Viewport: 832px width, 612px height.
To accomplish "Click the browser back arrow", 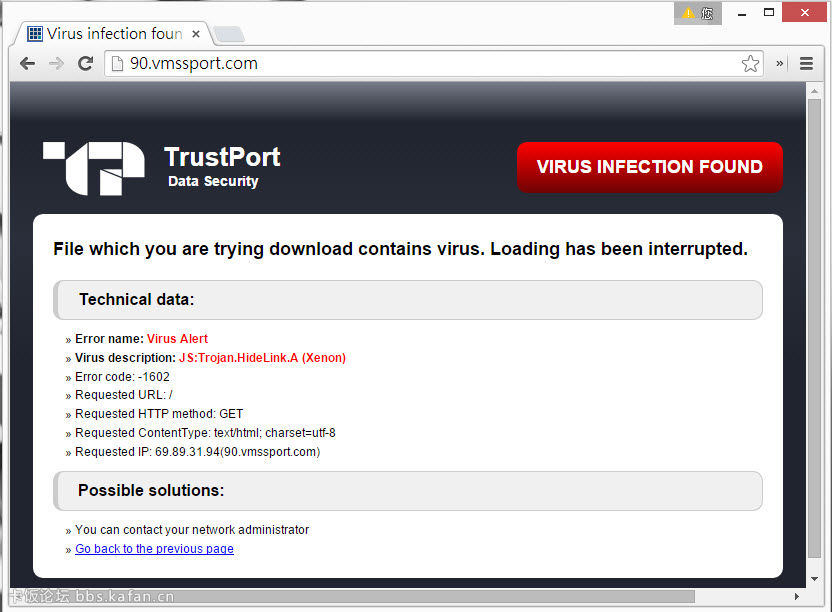I will (x=27, y=64).
